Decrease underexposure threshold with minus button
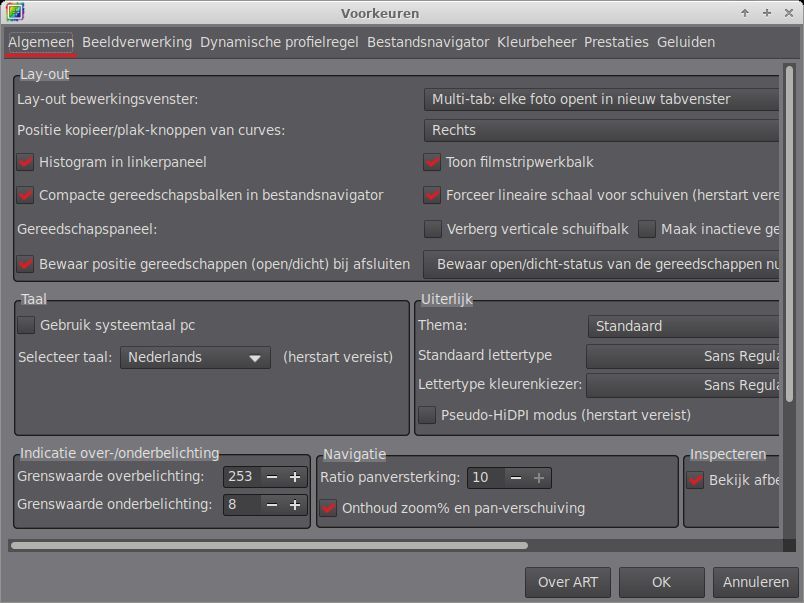The width and height of the screenshot is (804, 603). 272,505
